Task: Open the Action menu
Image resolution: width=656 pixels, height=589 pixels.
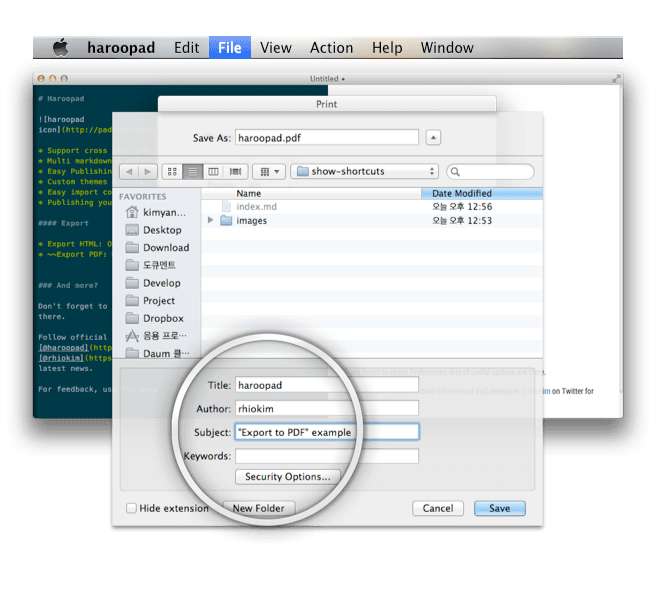Action: point(331,47)
